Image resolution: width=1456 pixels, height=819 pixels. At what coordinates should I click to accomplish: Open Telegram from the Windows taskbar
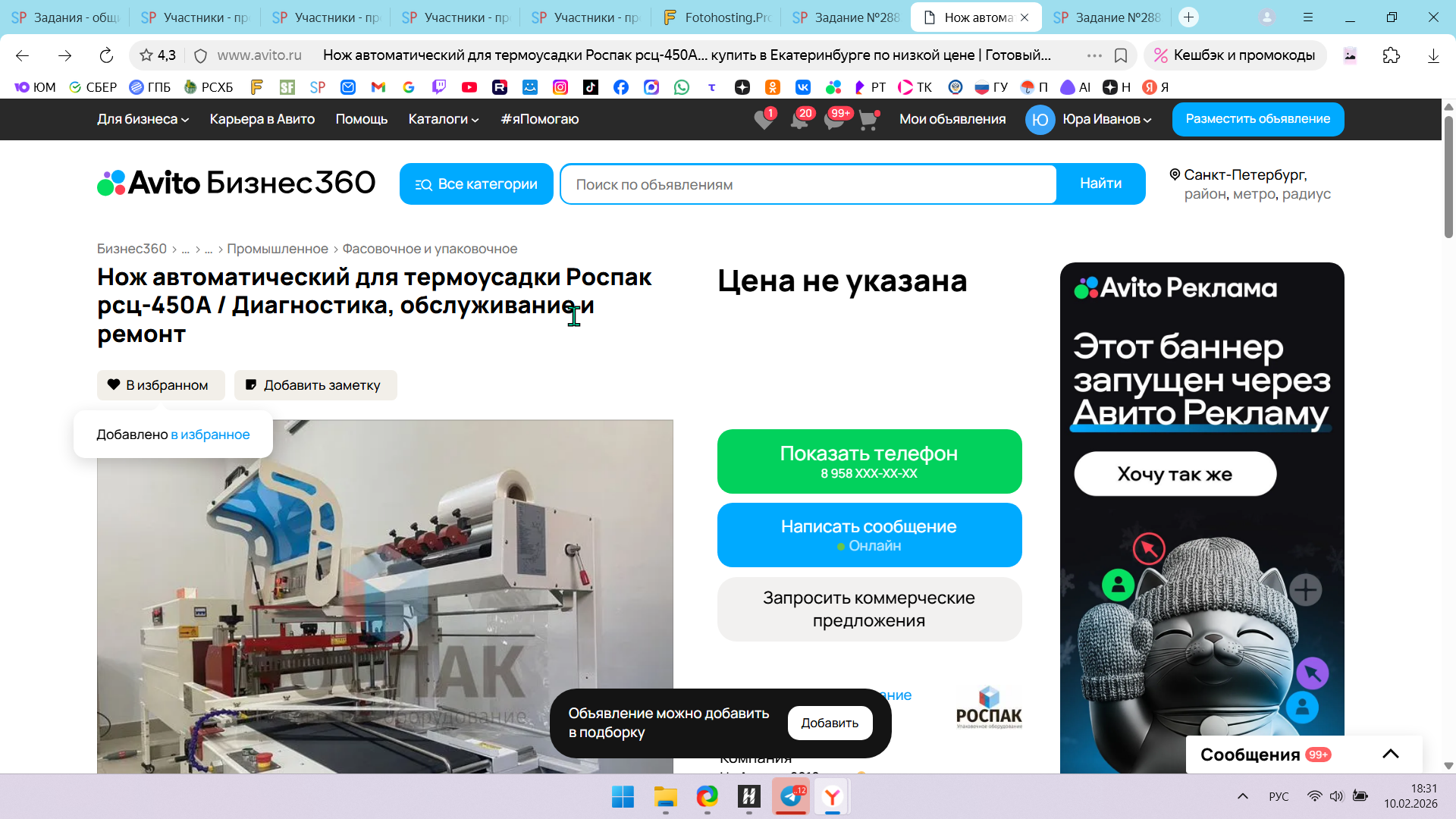click(791, 796)
